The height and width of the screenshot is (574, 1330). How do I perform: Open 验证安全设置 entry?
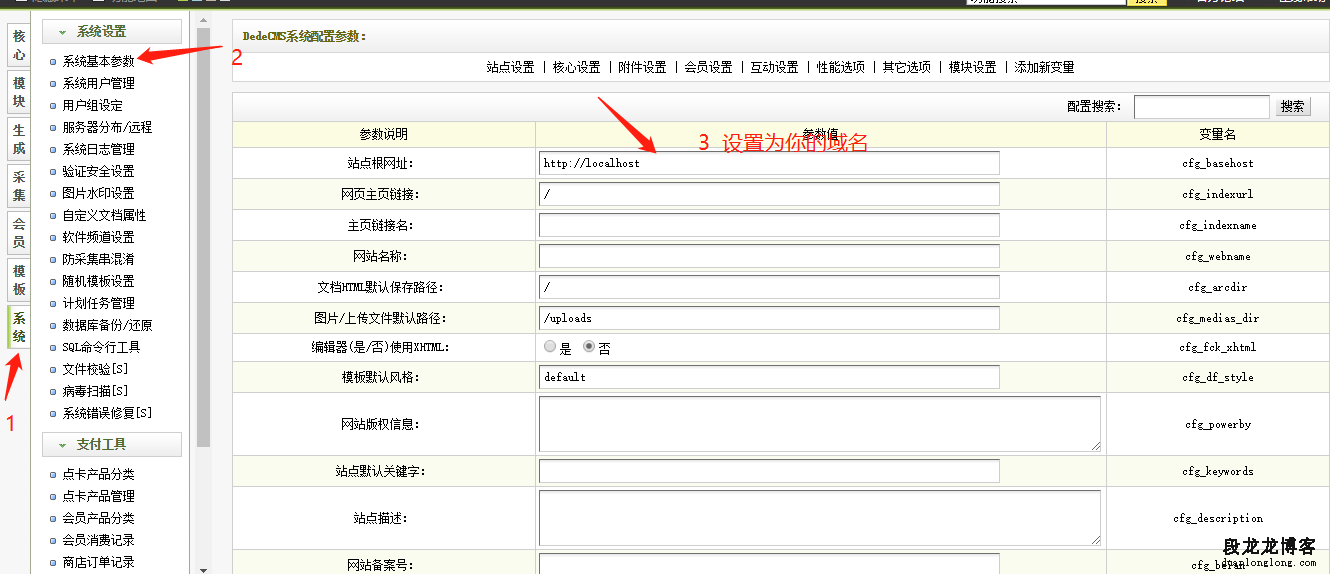pos(98,171)
